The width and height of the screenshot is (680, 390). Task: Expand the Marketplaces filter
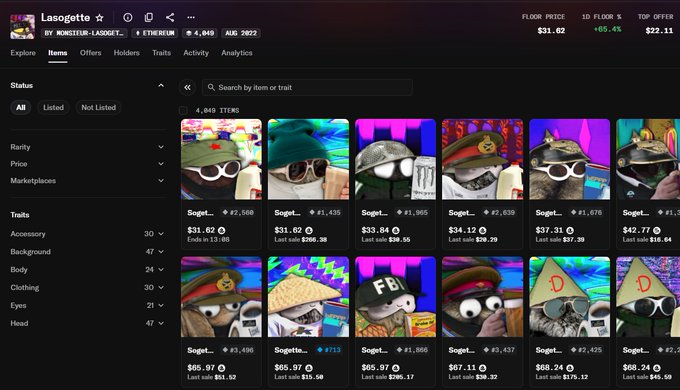[x=87, y=181]
